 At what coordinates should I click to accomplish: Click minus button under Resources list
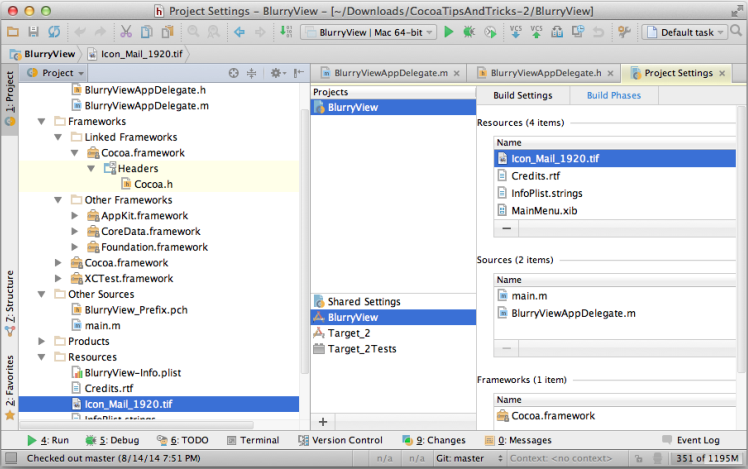(x=507, y=229)
